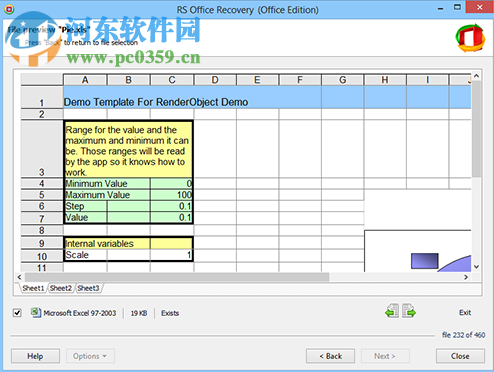
Task: Click the RS Office Recovery logo icon
Action: pos(470,38)
